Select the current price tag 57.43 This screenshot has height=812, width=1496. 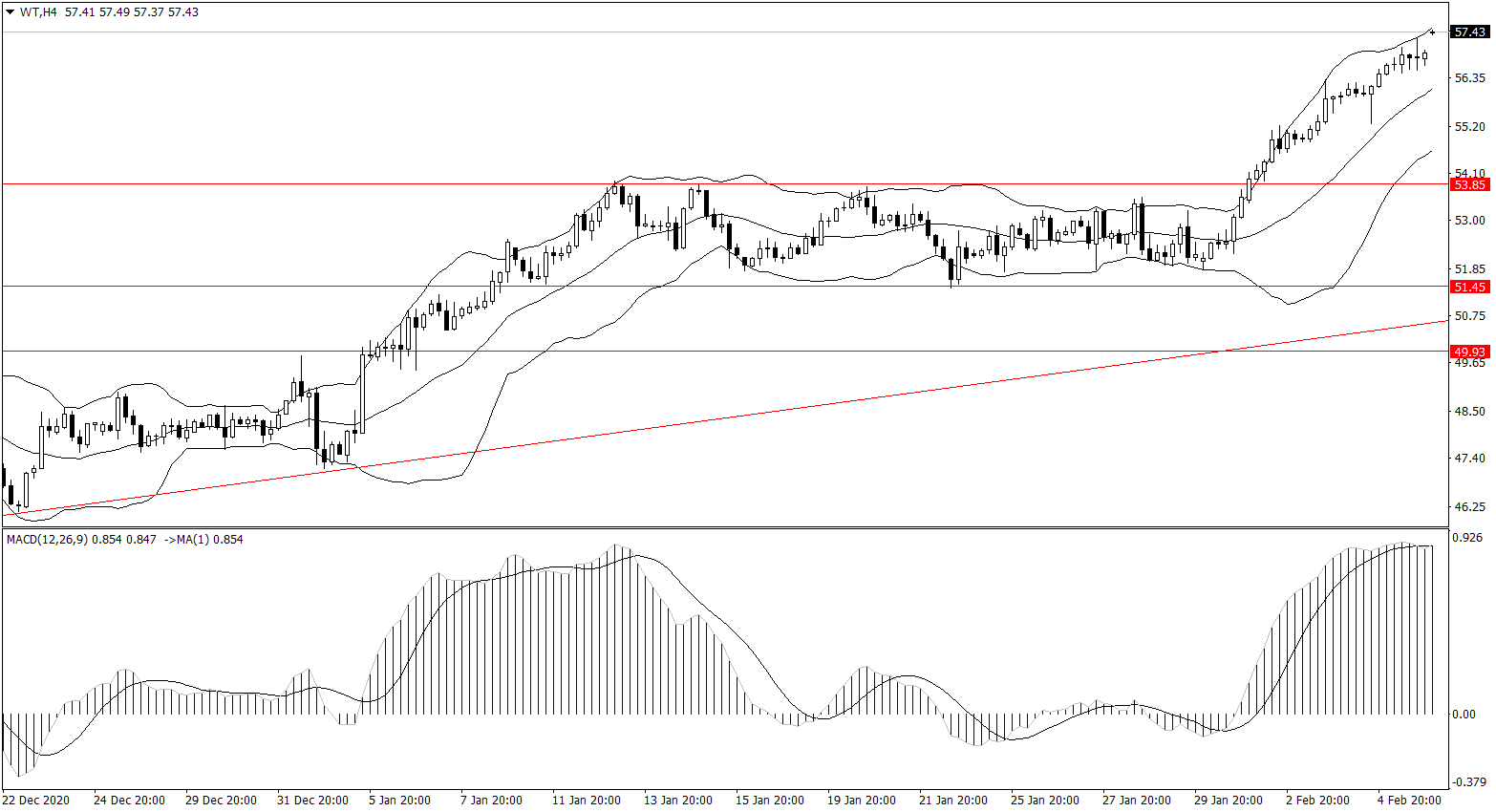[1468, 32]
